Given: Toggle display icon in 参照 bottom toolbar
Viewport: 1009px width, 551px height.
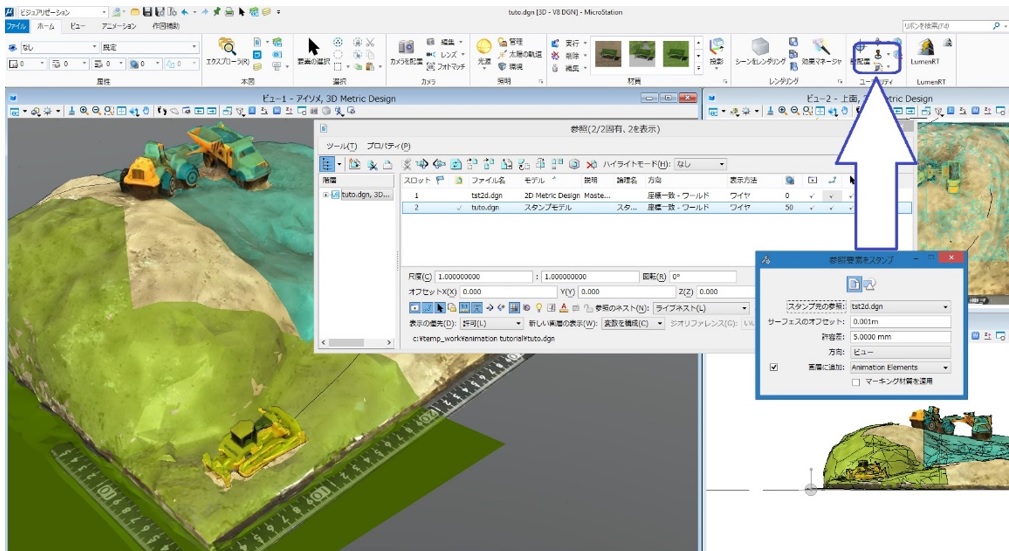Looking at the screenshot, I should coord(415,308).
